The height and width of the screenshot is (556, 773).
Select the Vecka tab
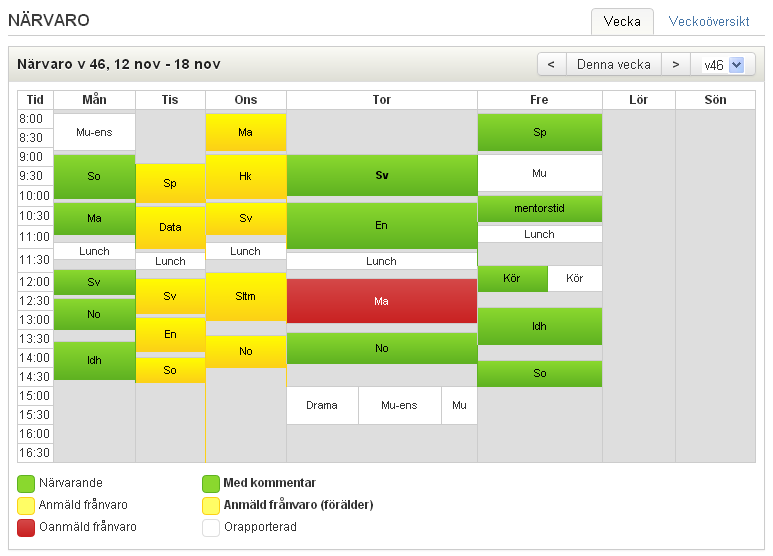pos(622,22)
